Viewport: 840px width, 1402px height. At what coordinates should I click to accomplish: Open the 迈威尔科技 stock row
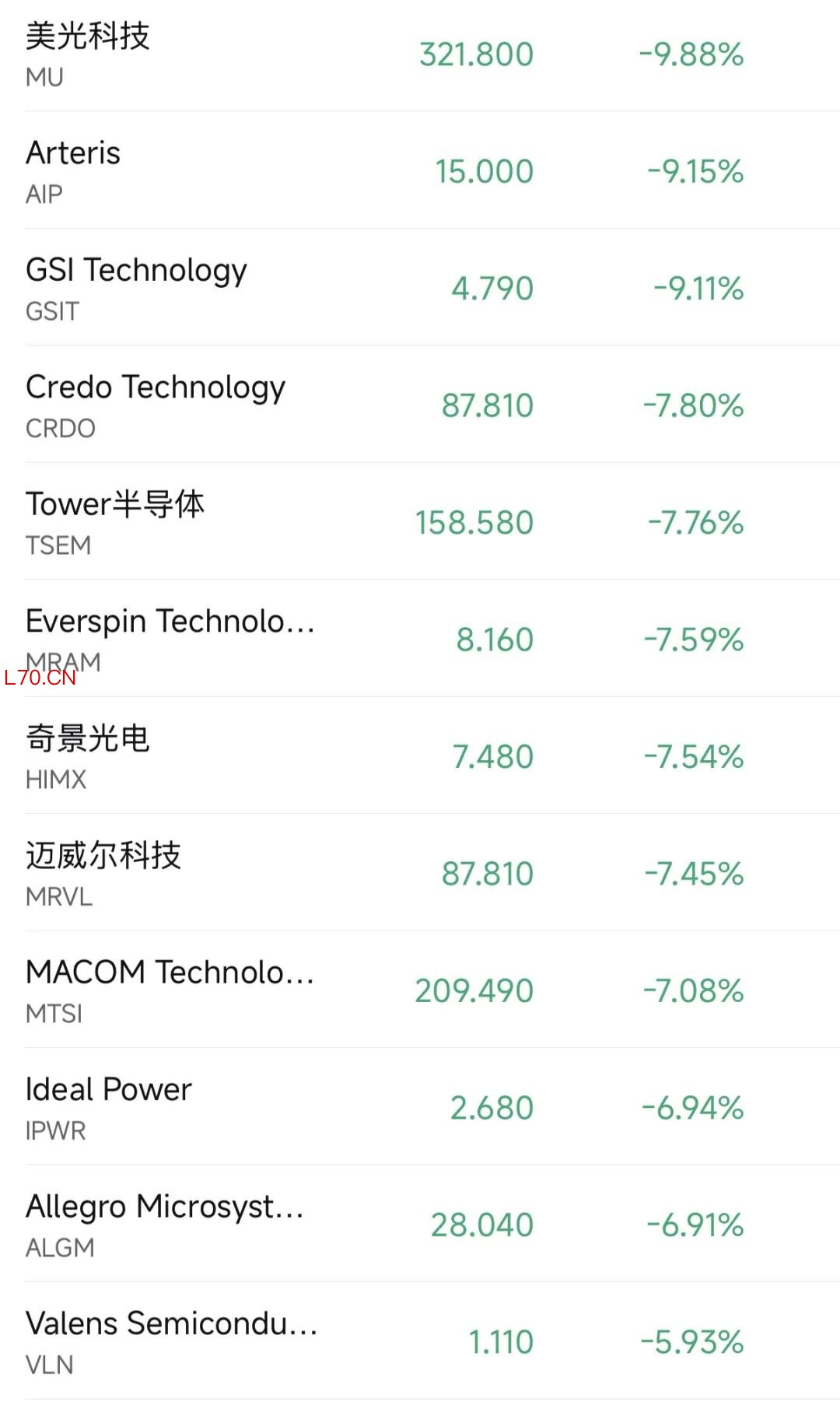click(103, 856)
